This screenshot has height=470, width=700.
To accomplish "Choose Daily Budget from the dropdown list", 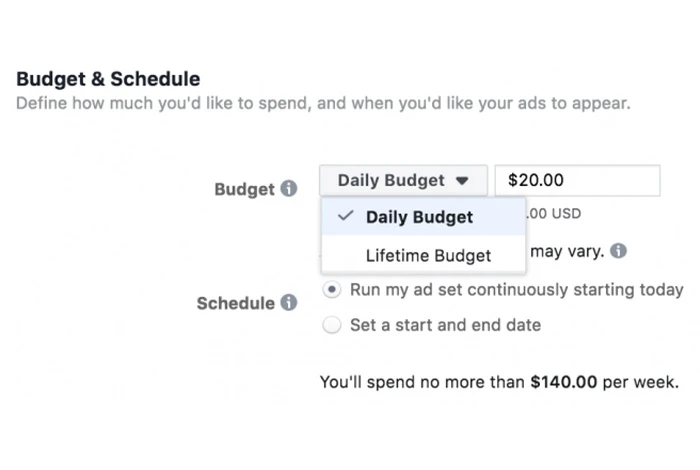I will [x=419, y=217].
